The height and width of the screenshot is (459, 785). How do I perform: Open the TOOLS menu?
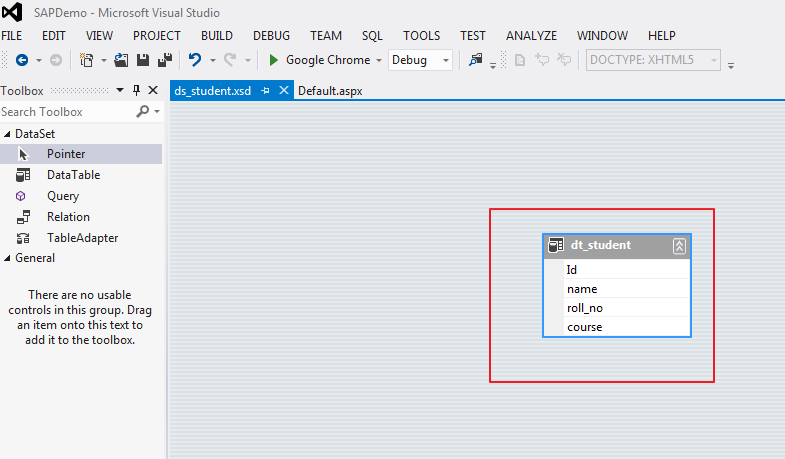point(422,36)
